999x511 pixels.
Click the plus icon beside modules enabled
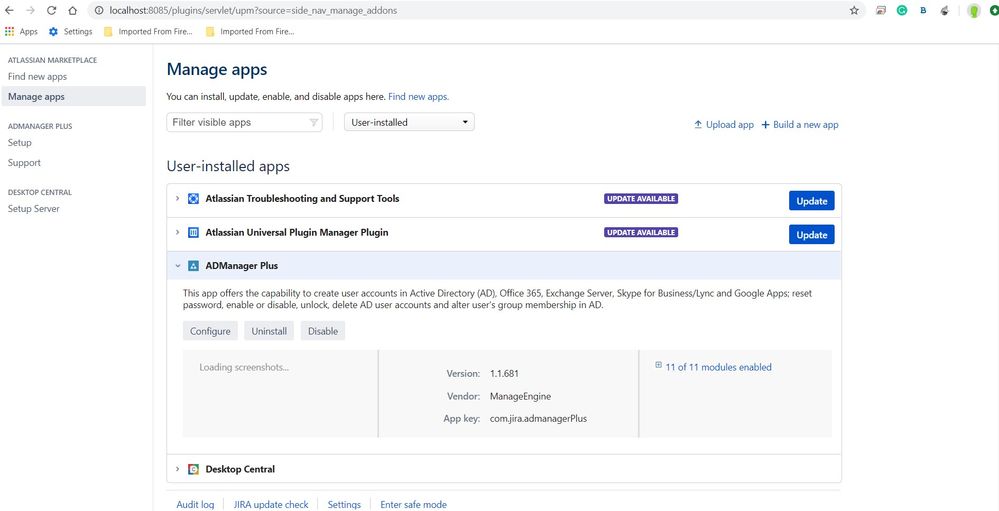click(x=659, y=366)
